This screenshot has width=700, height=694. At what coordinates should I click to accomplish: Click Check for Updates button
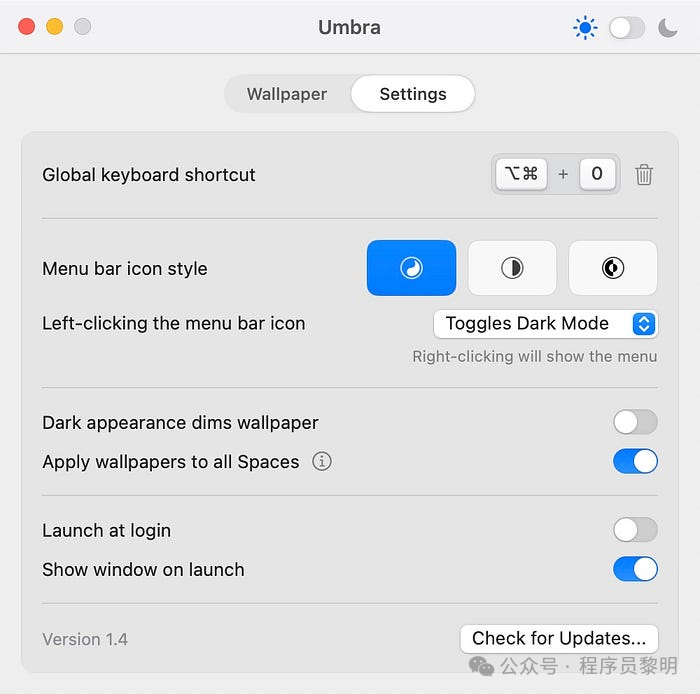tap(559, 638)
